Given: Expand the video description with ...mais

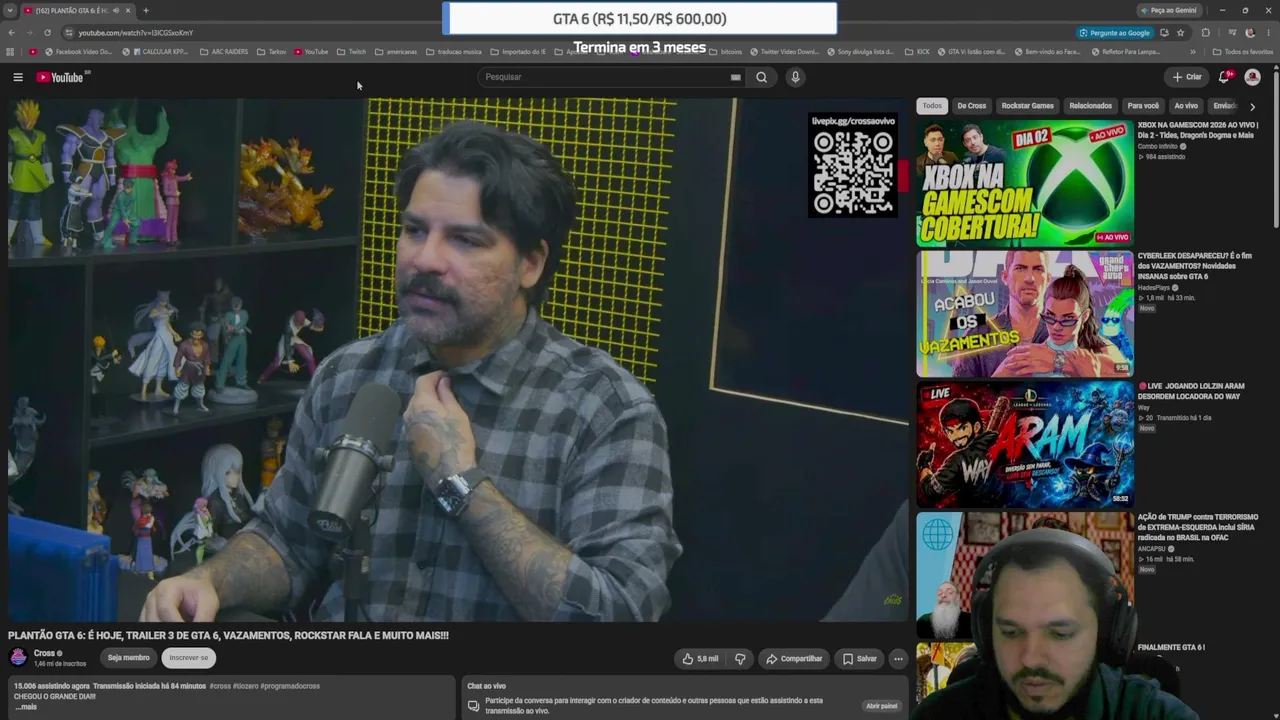Looking at the screenshot, I should tap(26, 707).
